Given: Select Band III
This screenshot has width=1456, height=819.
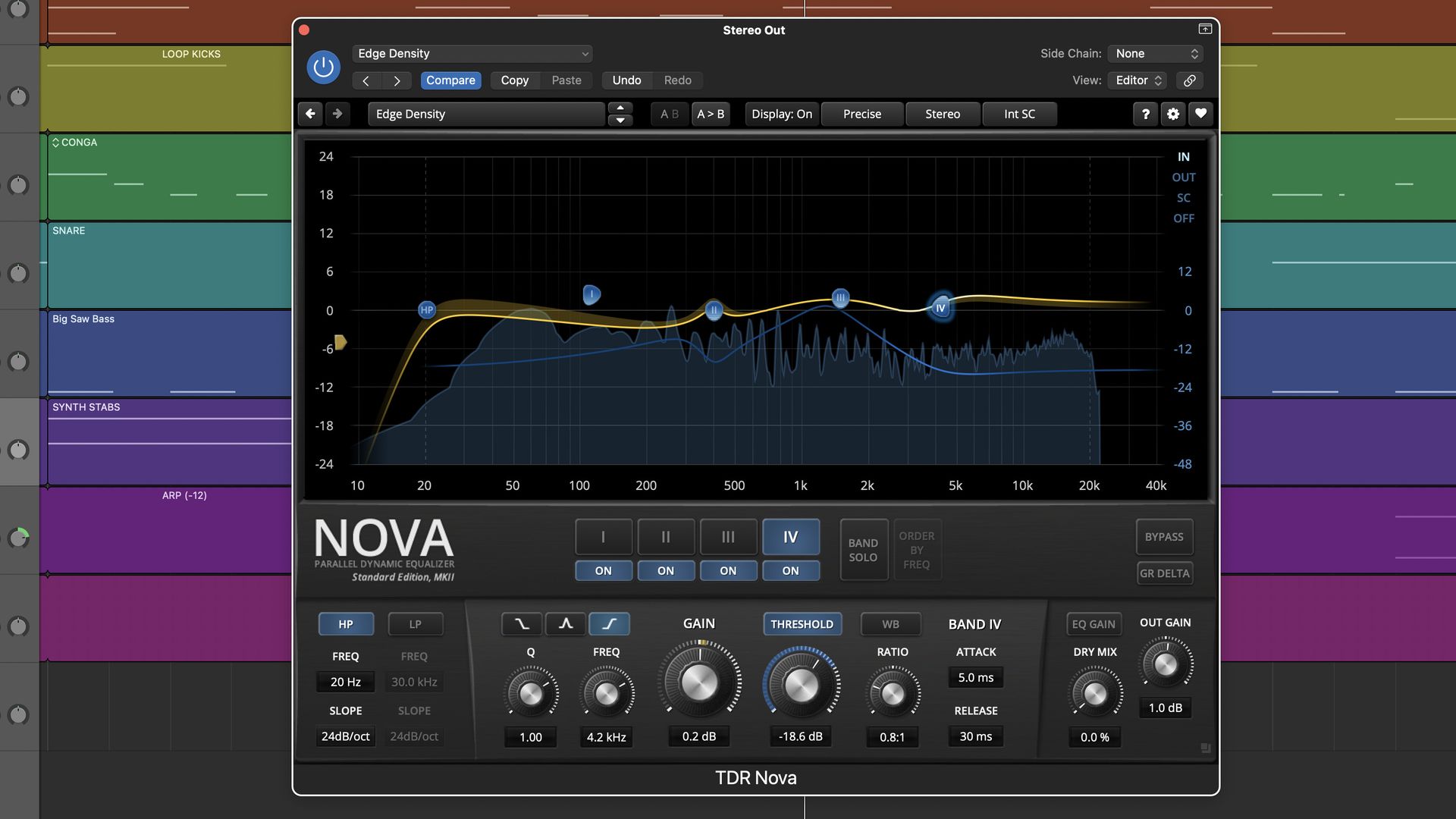Looking at the screenshot, I should 728,536.
